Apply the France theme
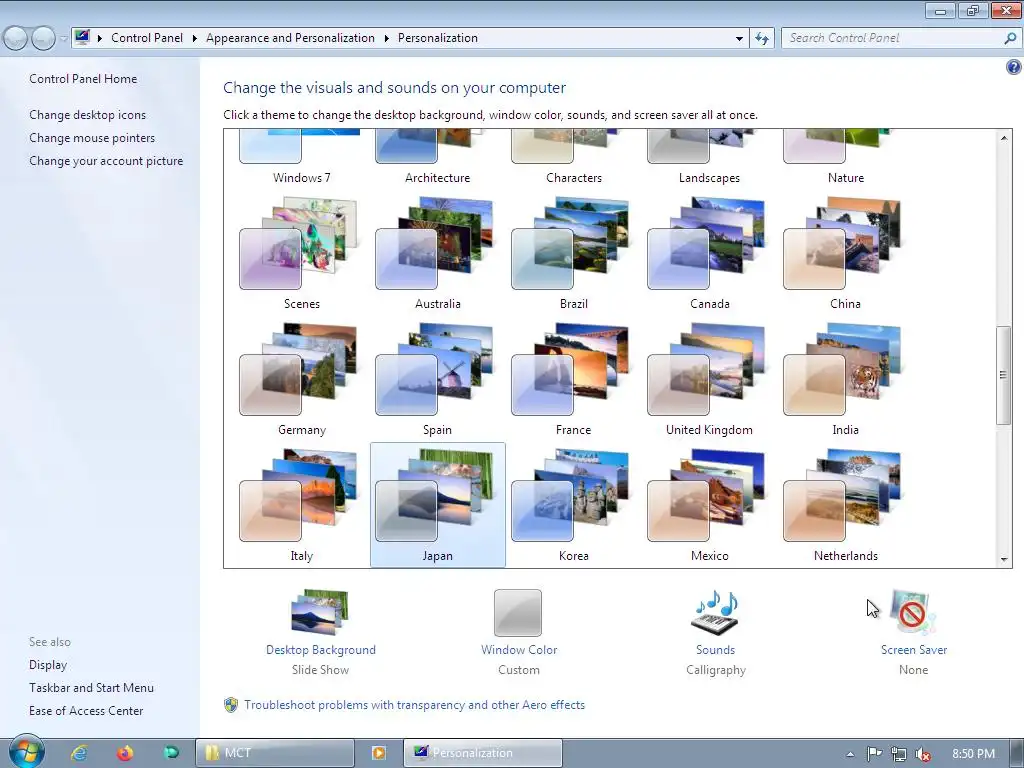Screen dimensions: 1024x768 point(573,381)
